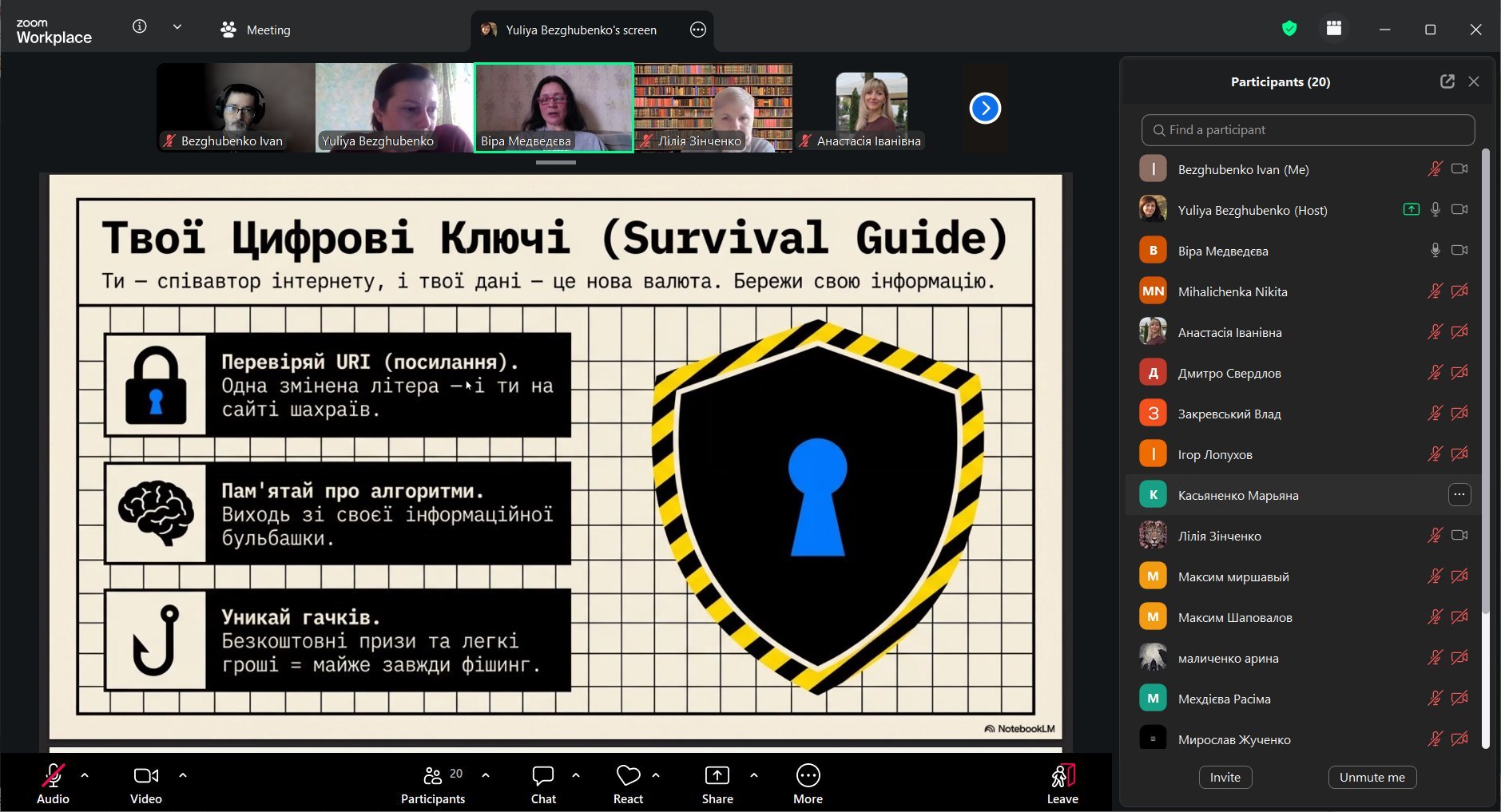1501x812 pixels.
Task: Click the Invite button
Action: click(1225, 778)
